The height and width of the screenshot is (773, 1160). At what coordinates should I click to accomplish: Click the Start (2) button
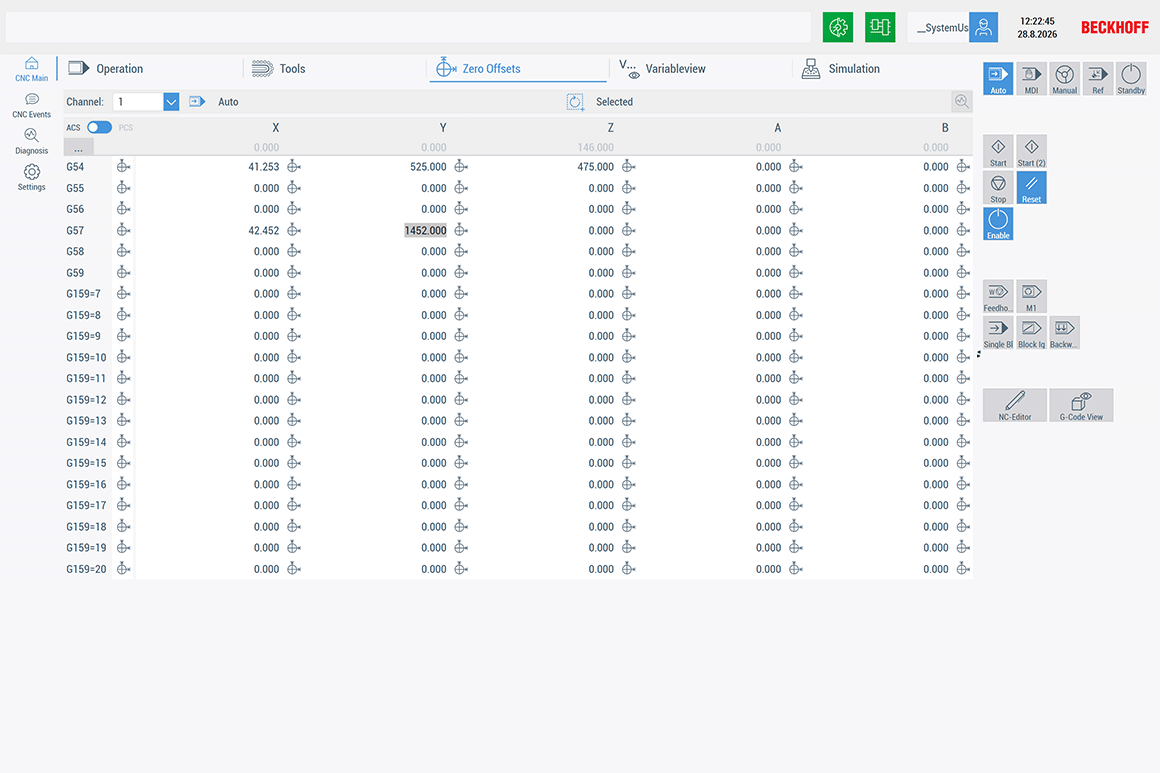point(1031,151)
